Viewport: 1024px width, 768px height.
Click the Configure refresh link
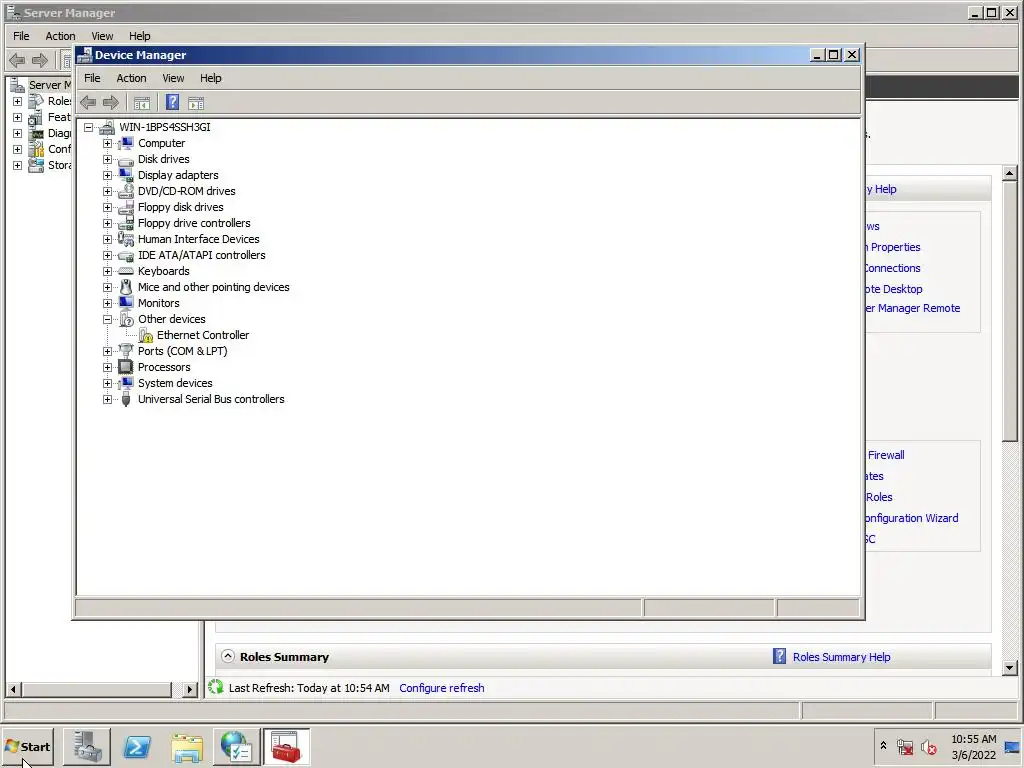[x=441, y=688]
